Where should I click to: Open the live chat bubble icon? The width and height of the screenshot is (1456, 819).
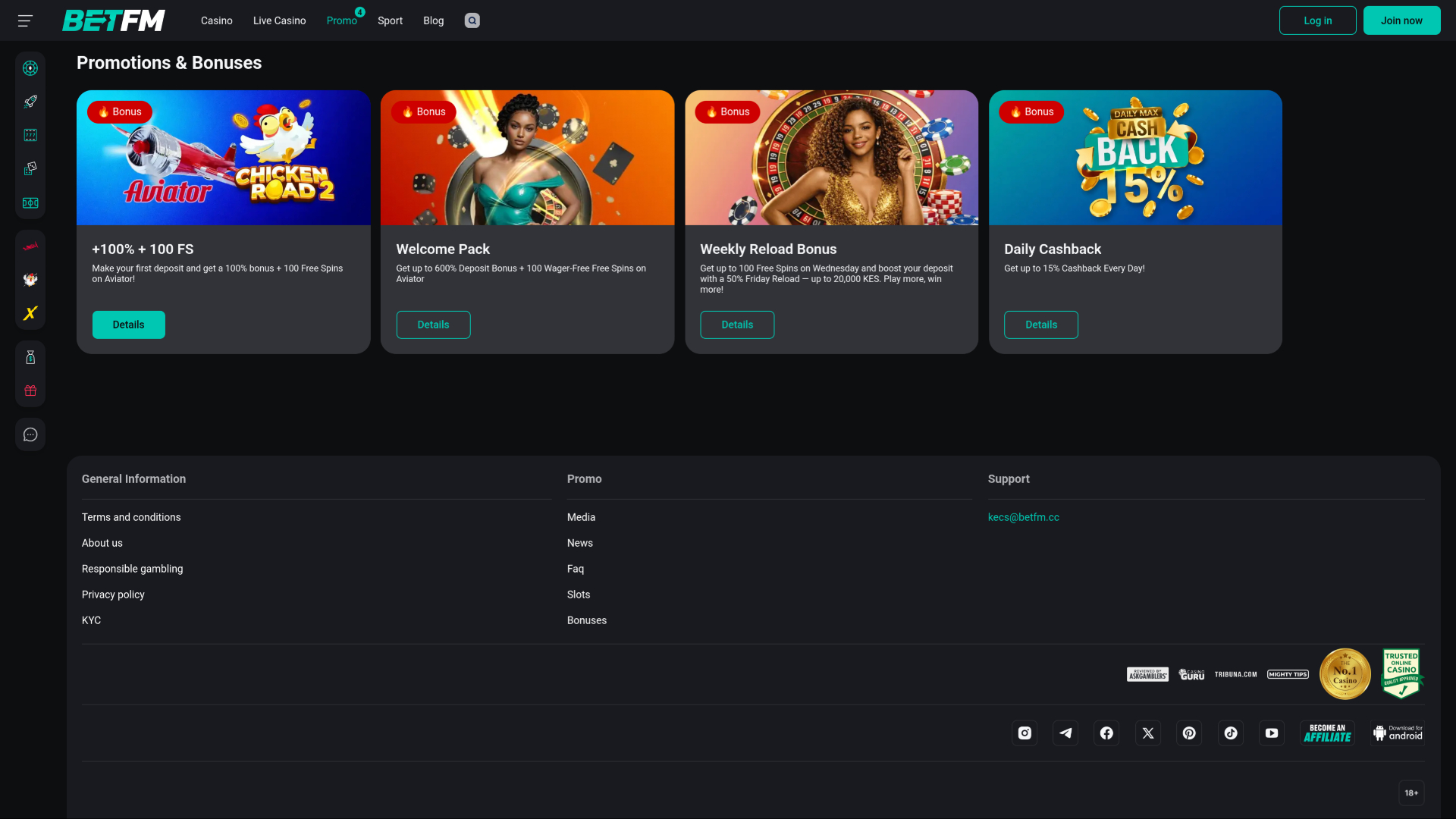[x=30, y=435]
